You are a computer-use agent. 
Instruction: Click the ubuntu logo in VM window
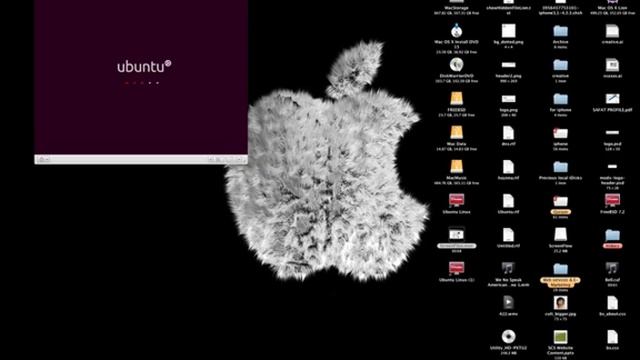(x=144, y=67)
